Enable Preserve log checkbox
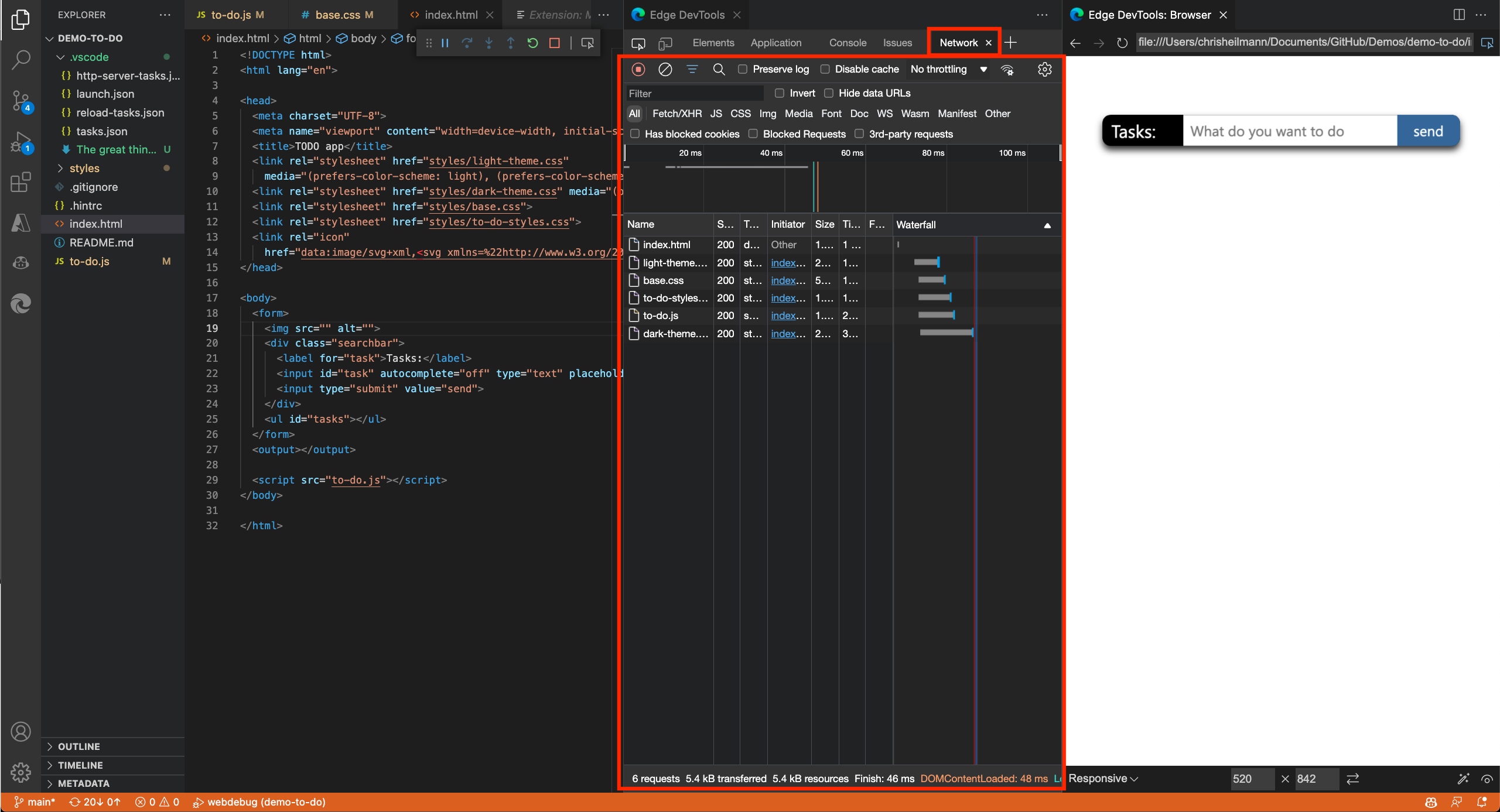 pyautogui.click(x=741, y=69)
